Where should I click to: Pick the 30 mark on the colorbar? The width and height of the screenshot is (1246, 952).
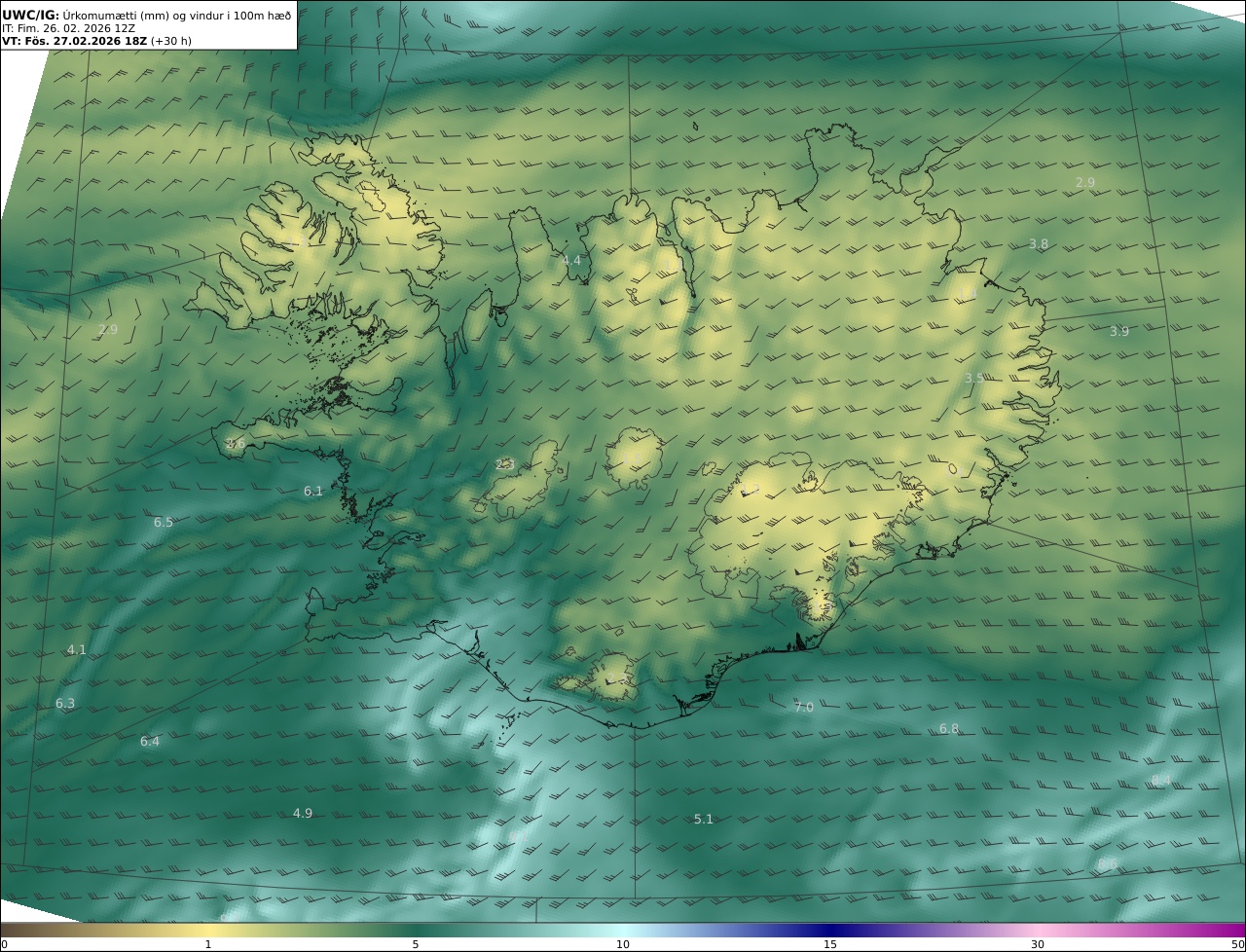1038,944
